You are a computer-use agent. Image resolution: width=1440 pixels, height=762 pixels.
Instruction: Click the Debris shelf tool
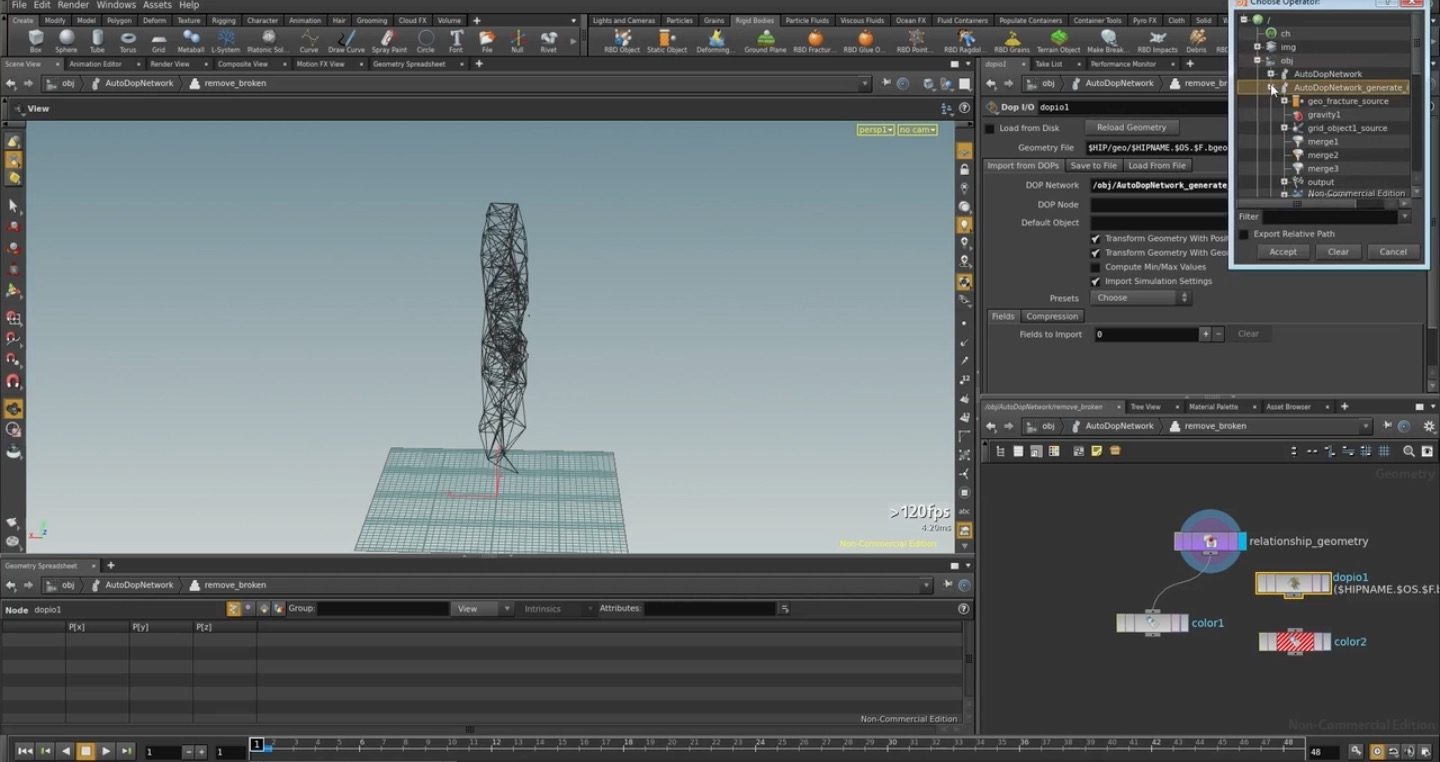[x=1197, y=41]
